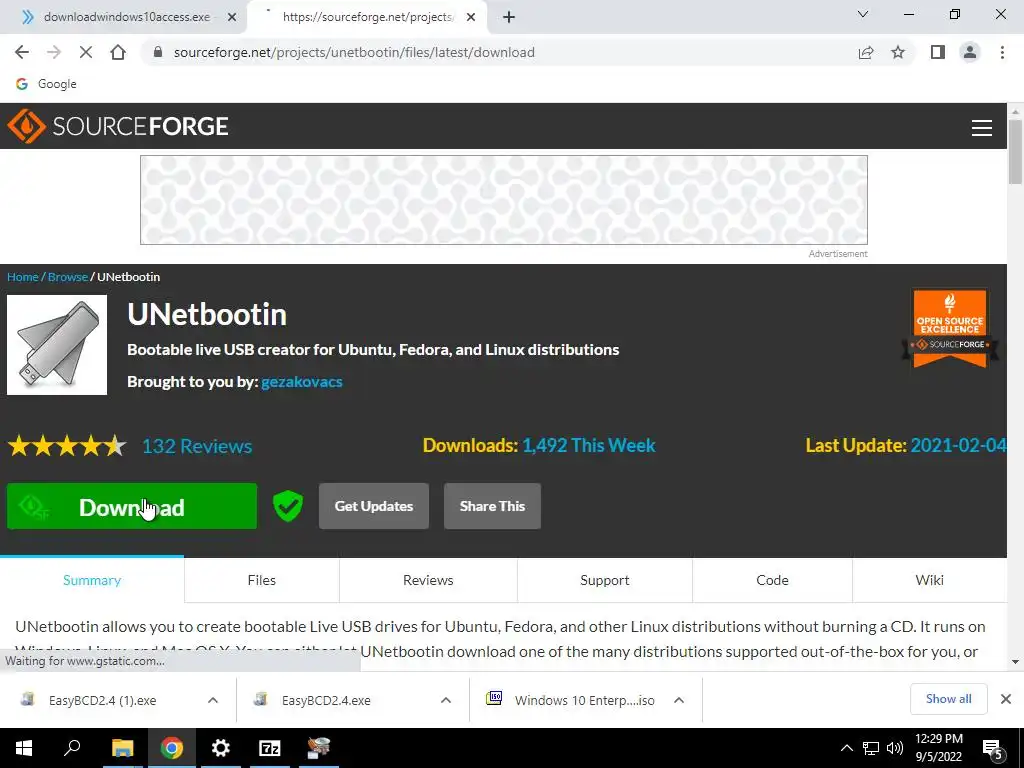The image size is (1024, 768).
Task: Click the volume speaker tray icon
Action: pyautogui.click(x=895, y=748)
